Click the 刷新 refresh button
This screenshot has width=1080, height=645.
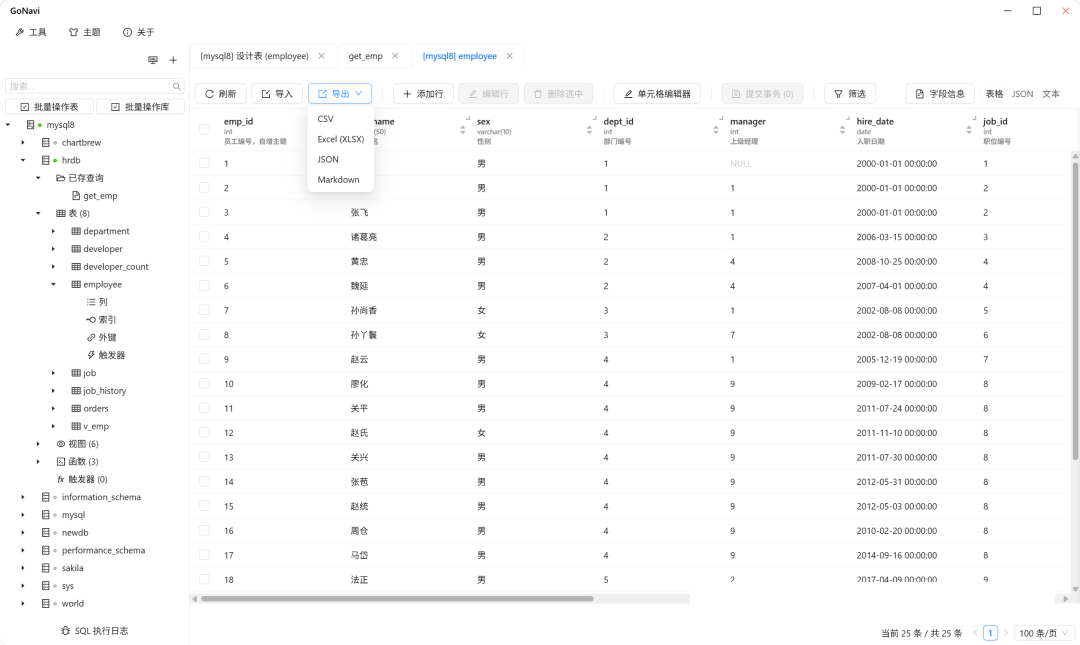[220, 94]
